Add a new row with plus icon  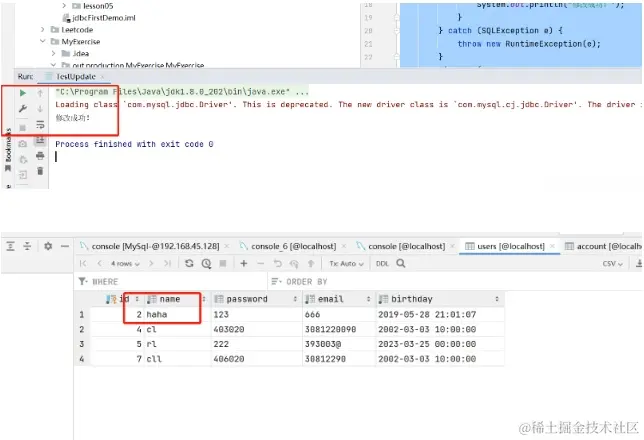[x=244, y=263]
